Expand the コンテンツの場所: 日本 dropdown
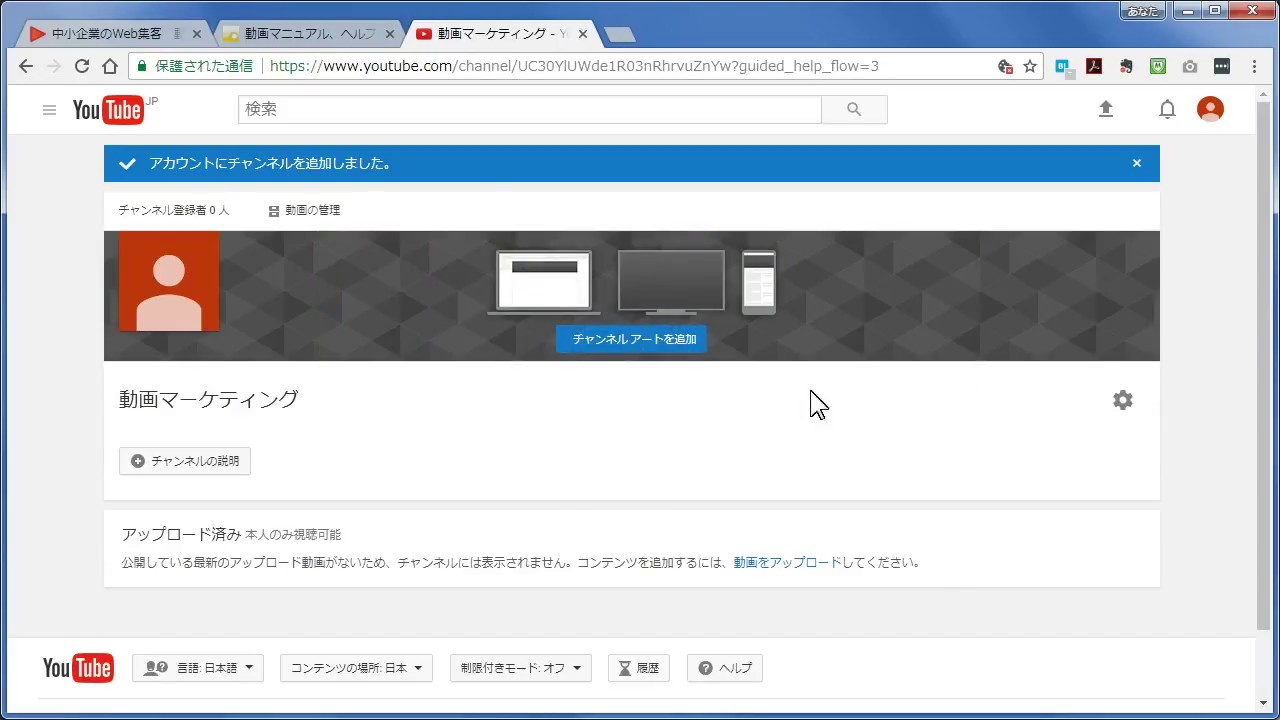This screenshot has width=1280, height=720. (356, 668)
